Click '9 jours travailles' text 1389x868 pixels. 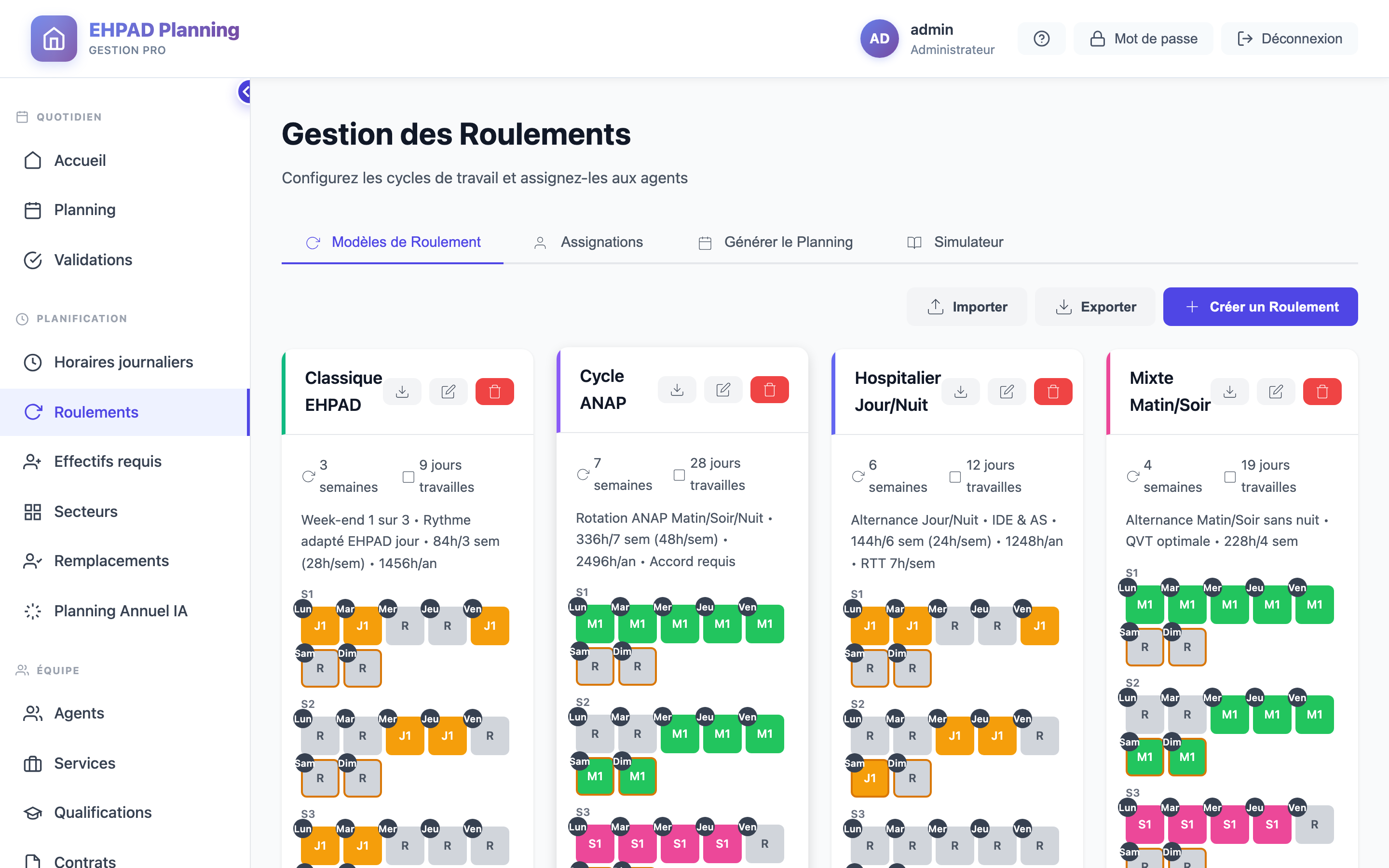447,476
